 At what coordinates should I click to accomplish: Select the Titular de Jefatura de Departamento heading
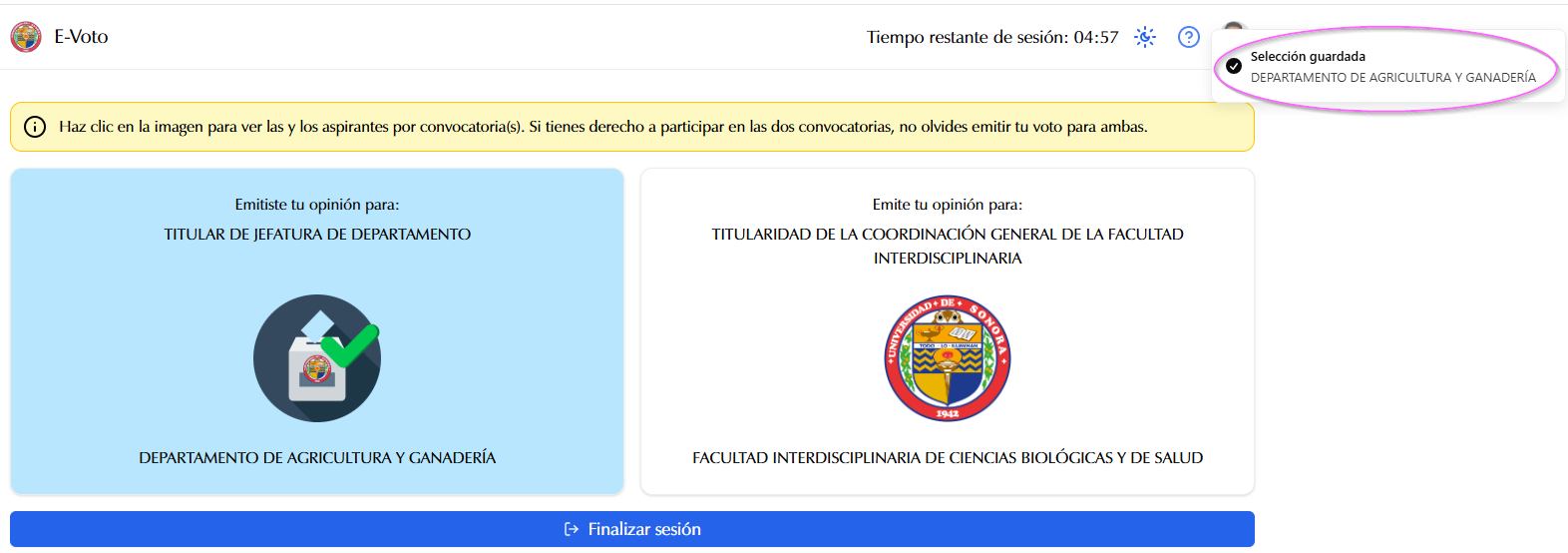click(317, 235)
